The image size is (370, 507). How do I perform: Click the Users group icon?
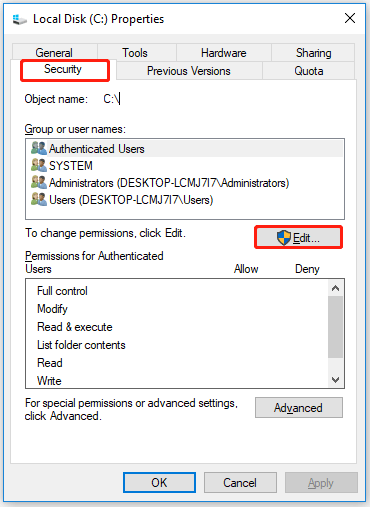tap(39, 199)
